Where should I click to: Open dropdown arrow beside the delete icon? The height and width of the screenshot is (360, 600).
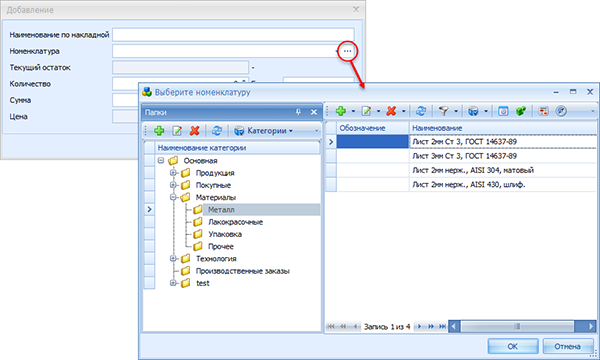[403, 111]
